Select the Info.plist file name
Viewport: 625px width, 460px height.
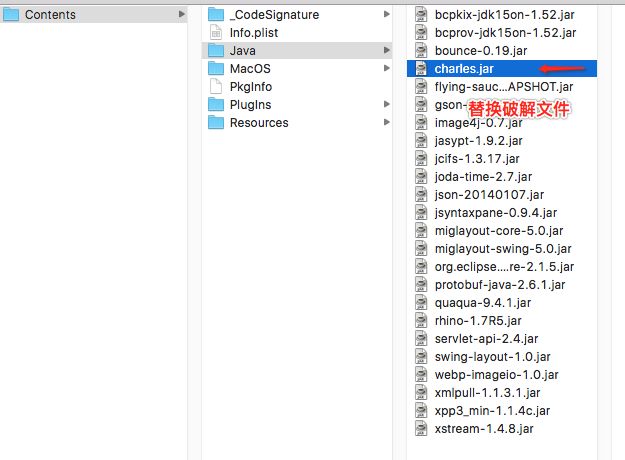(x=254, y=33)
